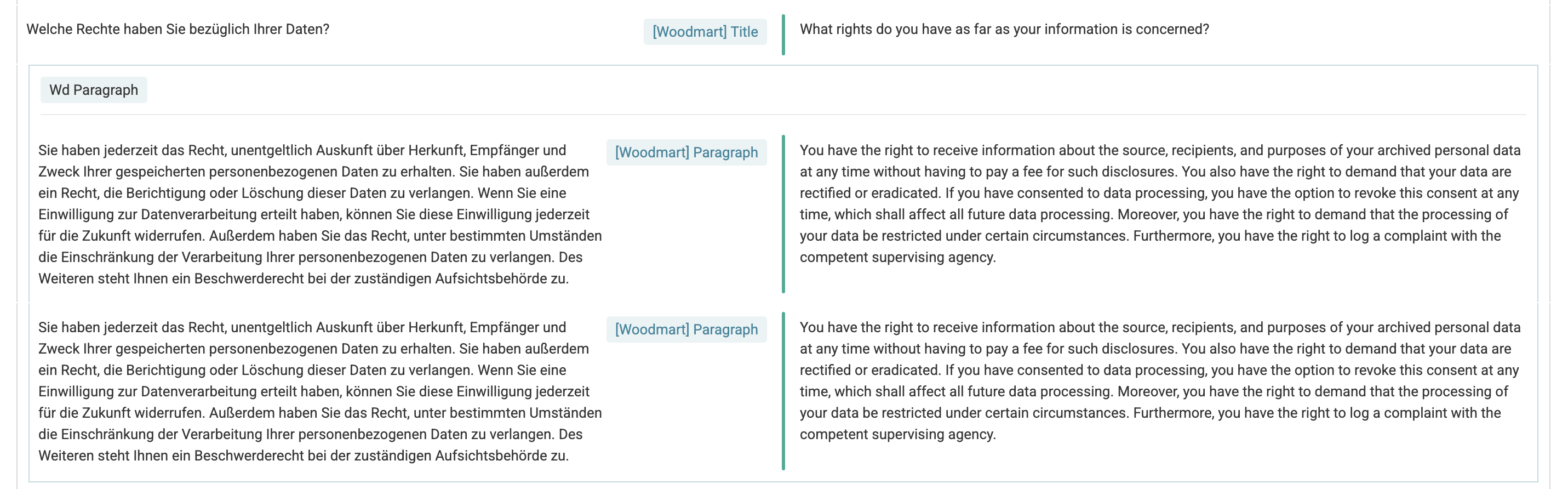This screenshot has width=1568, height=489.
Task: Place cursor on "Moreover" in second English paragraph
Action: [x=1145, y=391]
